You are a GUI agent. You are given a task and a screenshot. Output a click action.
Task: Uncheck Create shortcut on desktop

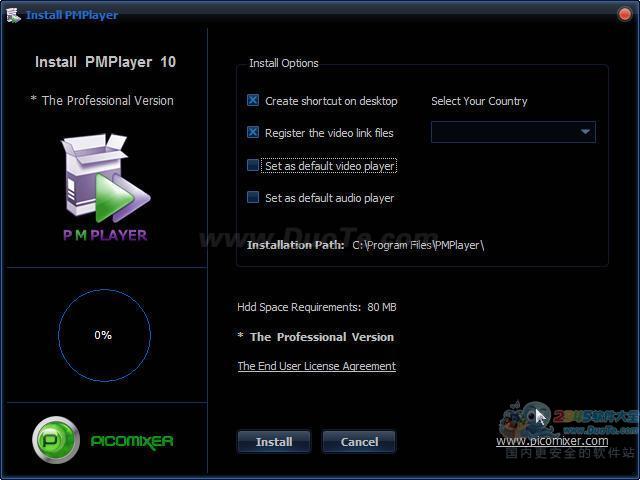pyautogui.click(x=253, y=100)
